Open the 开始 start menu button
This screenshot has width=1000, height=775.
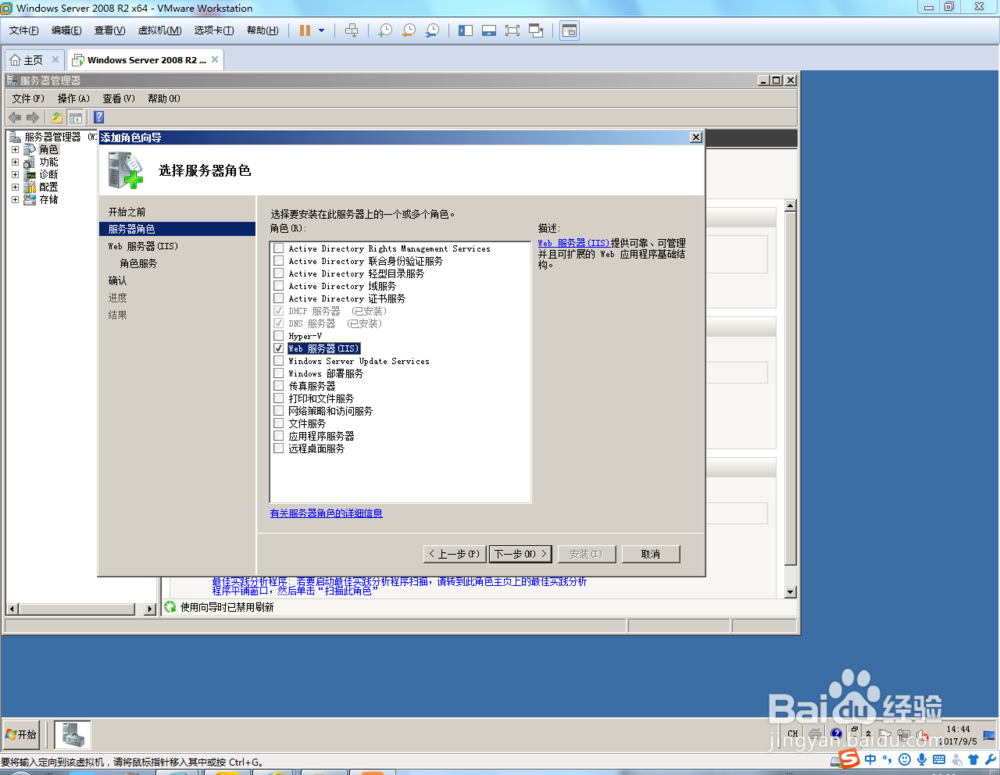click(x=21, y=734)
